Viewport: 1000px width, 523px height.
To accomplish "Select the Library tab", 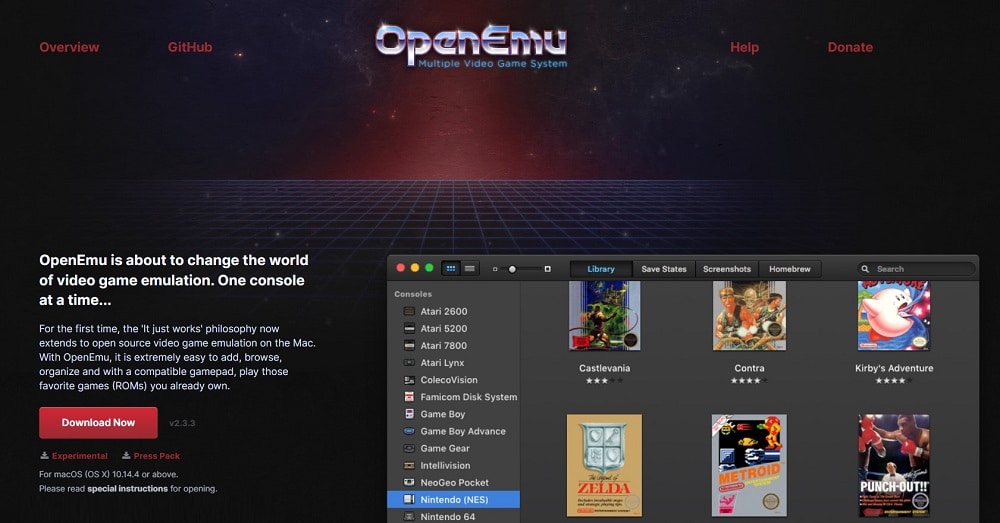I will click(601, 269).
